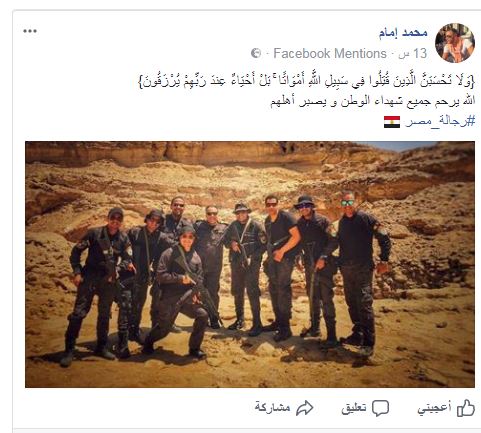481x433 pixels.
Task: Open the محمد إمام profile name link
Action: coord(403,33)
